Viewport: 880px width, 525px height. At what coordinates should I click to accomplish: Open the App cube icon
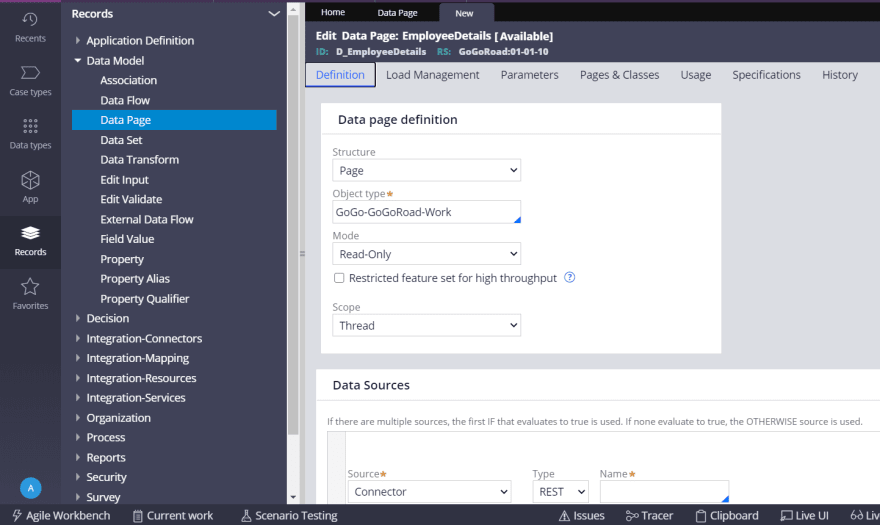30,180
